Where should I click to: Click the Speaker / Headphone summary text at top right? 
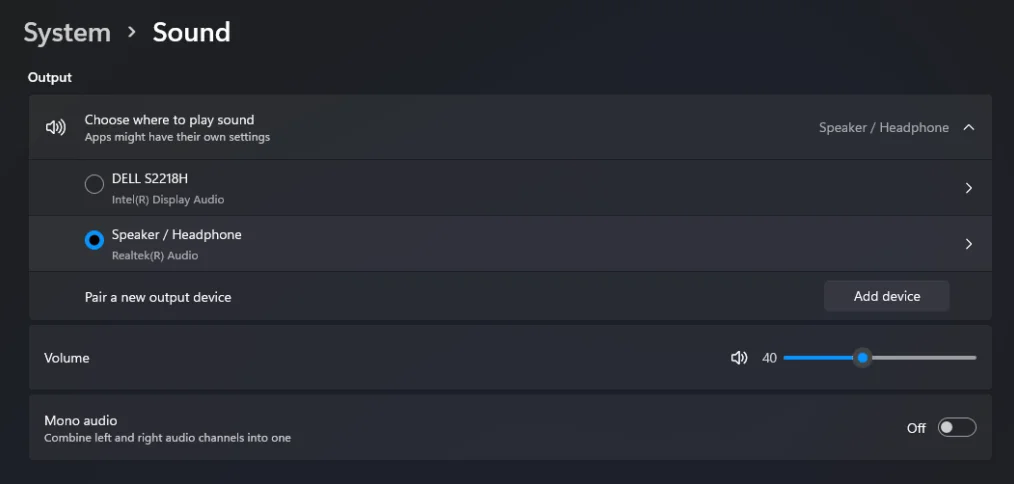883,127
